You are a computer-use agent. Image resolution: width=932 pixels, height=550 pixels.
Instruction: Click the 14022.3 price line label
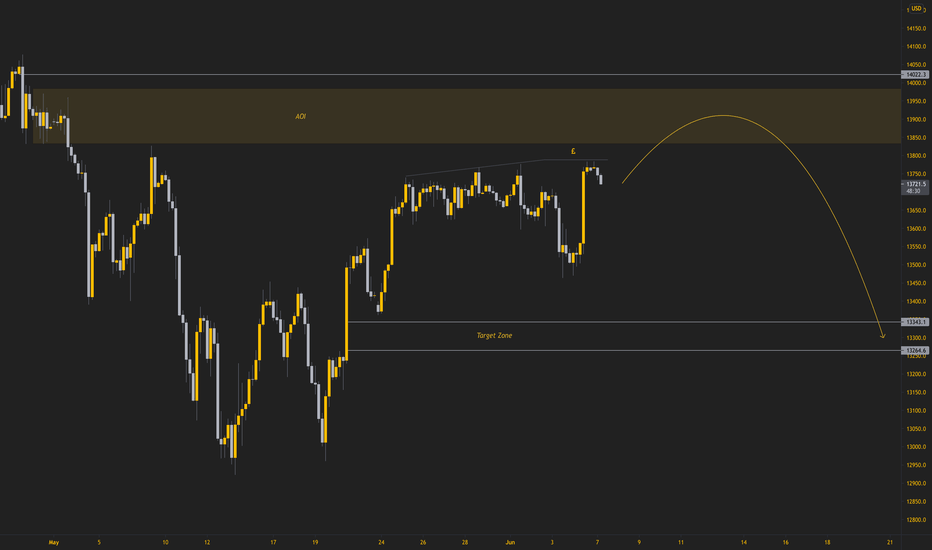coord(915,74)
